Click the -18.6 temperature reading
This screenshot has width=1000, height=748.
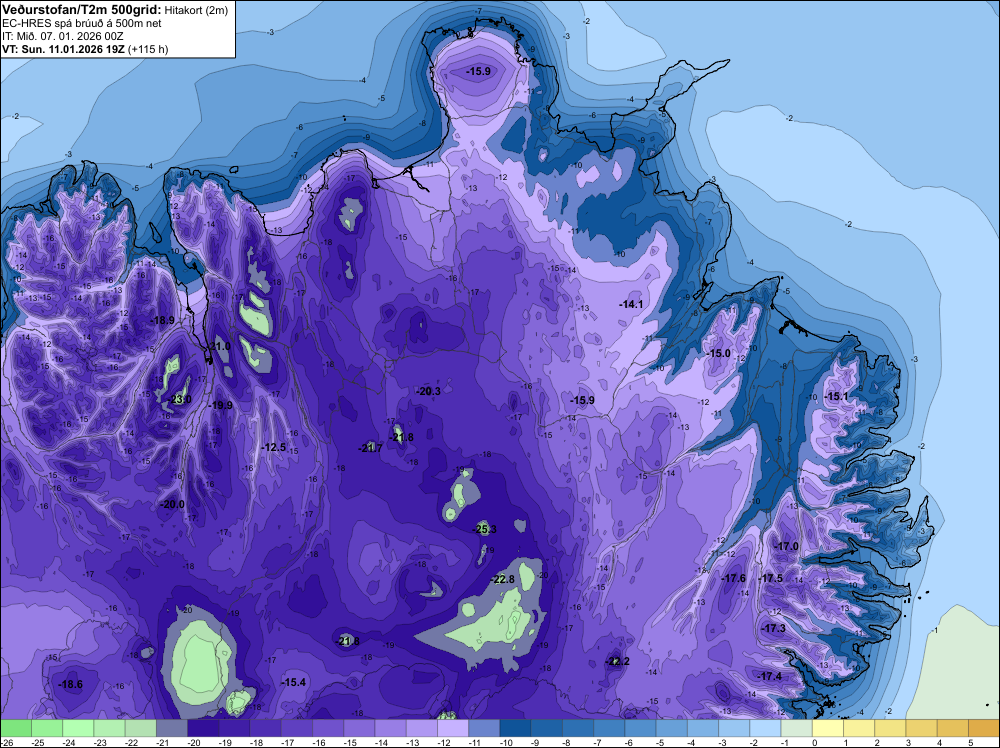pyautogui.click(x=70, y=685)
